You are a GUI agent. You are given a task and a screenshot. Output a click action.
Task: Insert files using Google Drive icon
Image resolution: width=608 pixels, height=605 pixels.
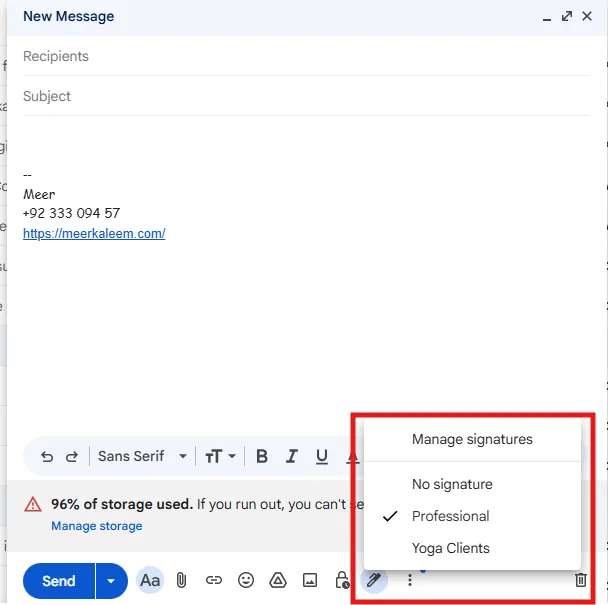(278, 580)
